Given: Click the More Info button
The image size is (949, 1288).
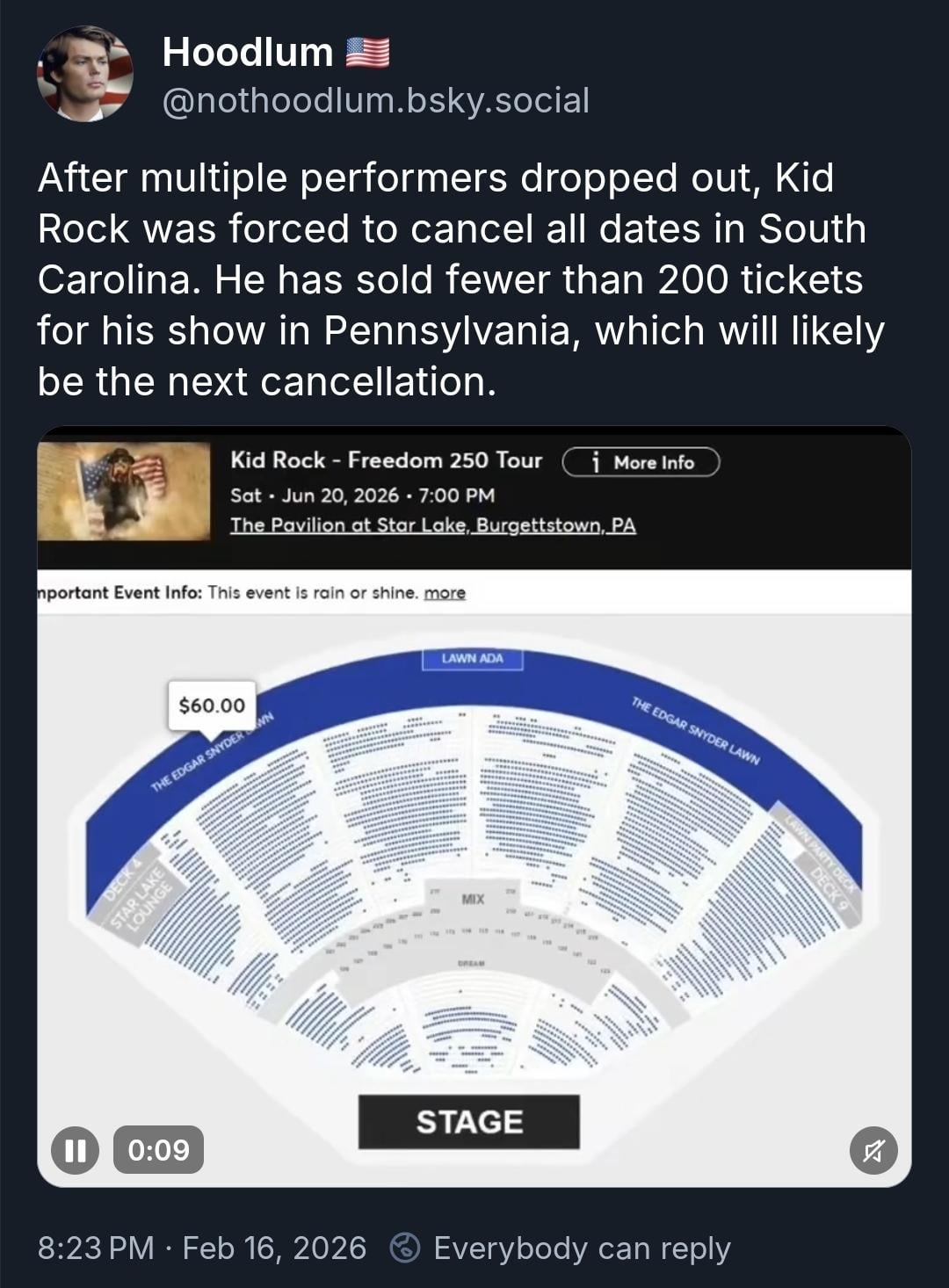Looking at the screenshot, I should click(x=641, y=462).
